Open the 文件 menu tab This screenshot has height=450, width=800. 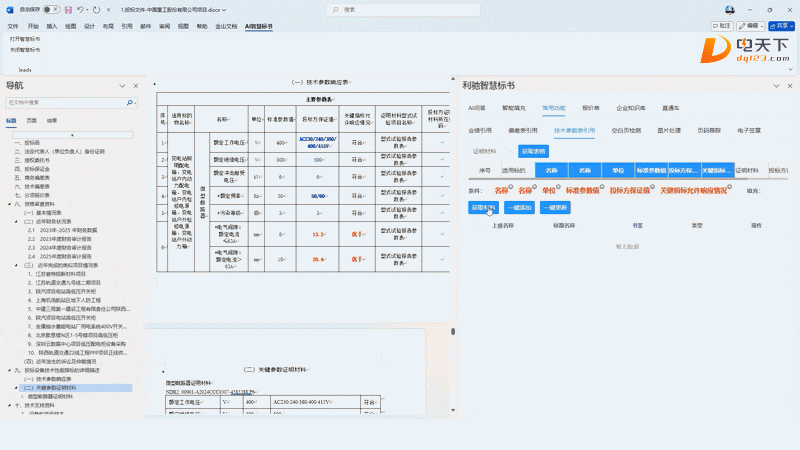click(13, 26)
